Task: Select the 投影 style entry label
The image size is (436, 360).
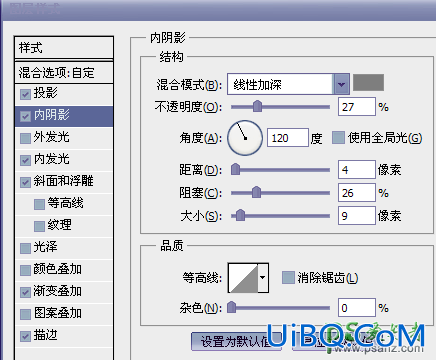Action: [46, 93]
